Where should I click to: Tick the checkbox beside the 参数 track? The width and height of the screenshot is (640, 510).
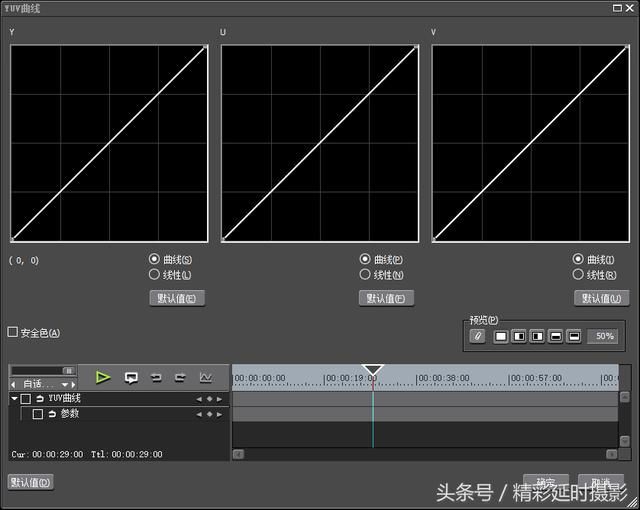38,413
